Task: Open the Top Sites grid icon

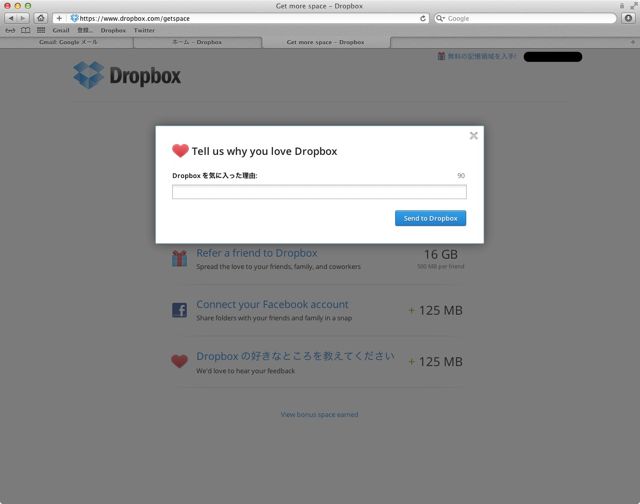Action: pos(41,30)
